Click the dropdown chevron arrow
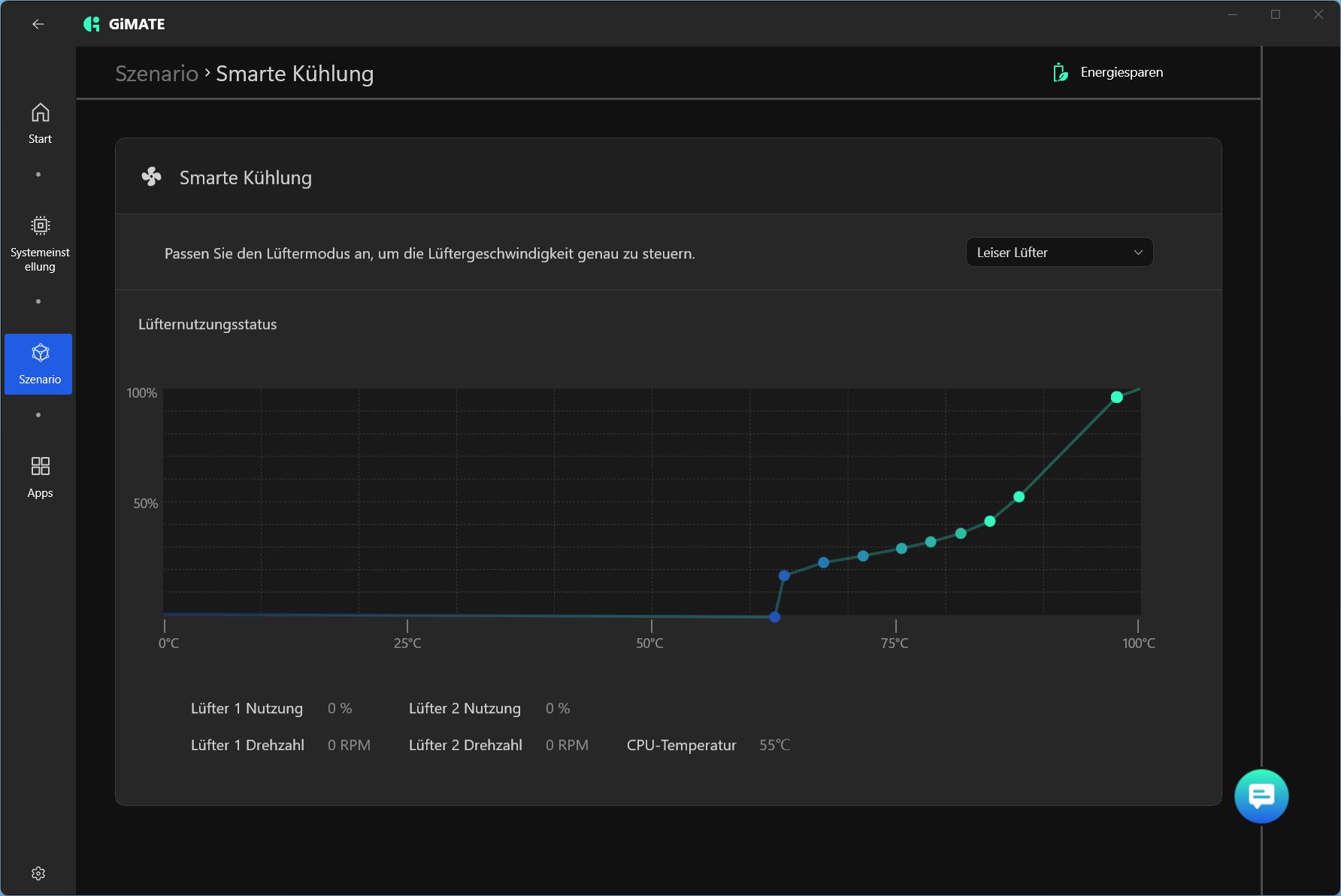The width and height of the screenshot is (1341, 896). pyautogui.click(x=1137, y=253)
